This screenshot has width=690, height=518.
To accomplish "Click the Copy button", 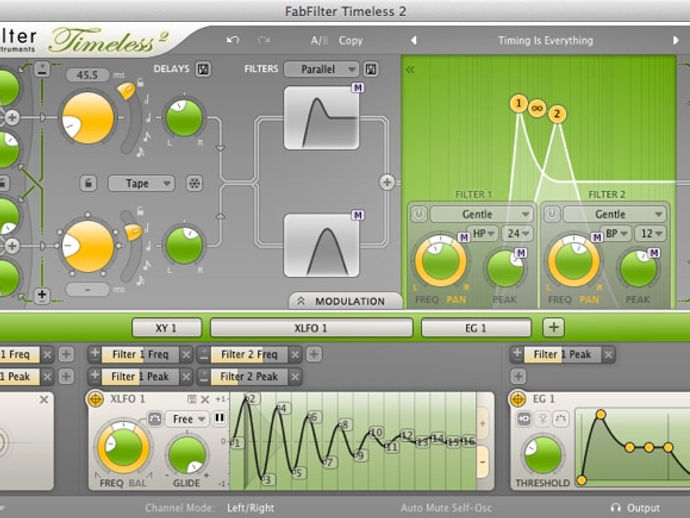I will [351, 40].
